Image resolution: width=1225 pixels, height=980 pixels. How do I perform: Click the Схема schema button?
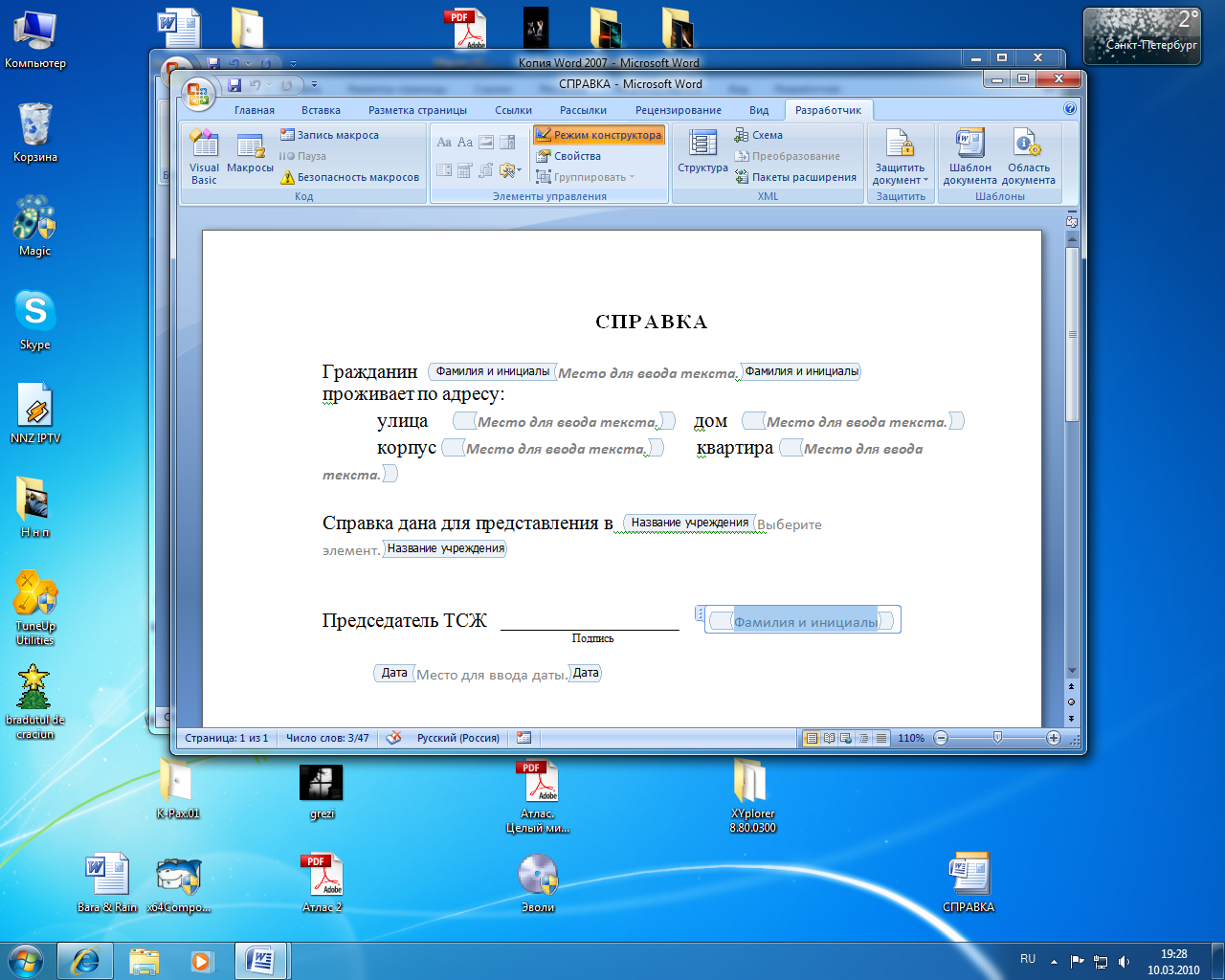click(x=759, y=135)
